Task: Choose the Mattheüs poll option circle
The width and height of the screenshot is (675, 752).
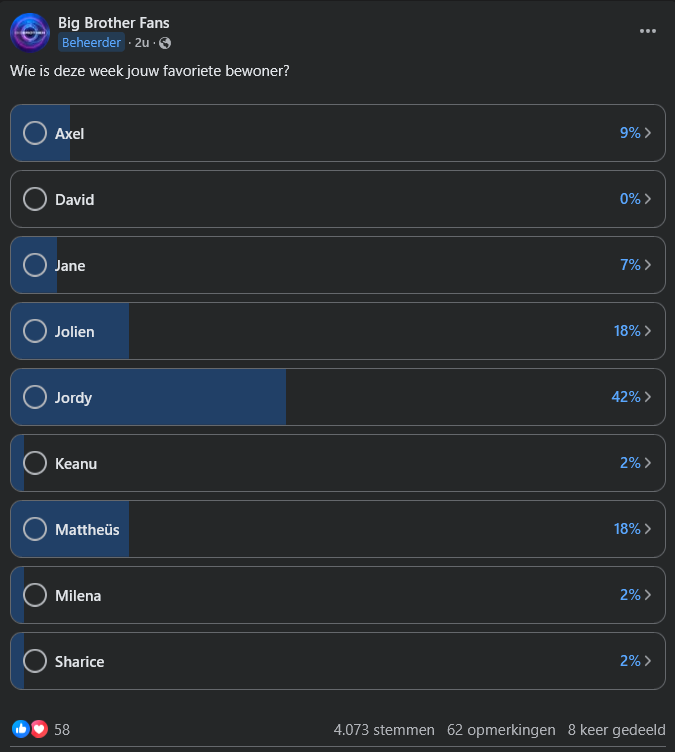Action: tap(35, 529)
